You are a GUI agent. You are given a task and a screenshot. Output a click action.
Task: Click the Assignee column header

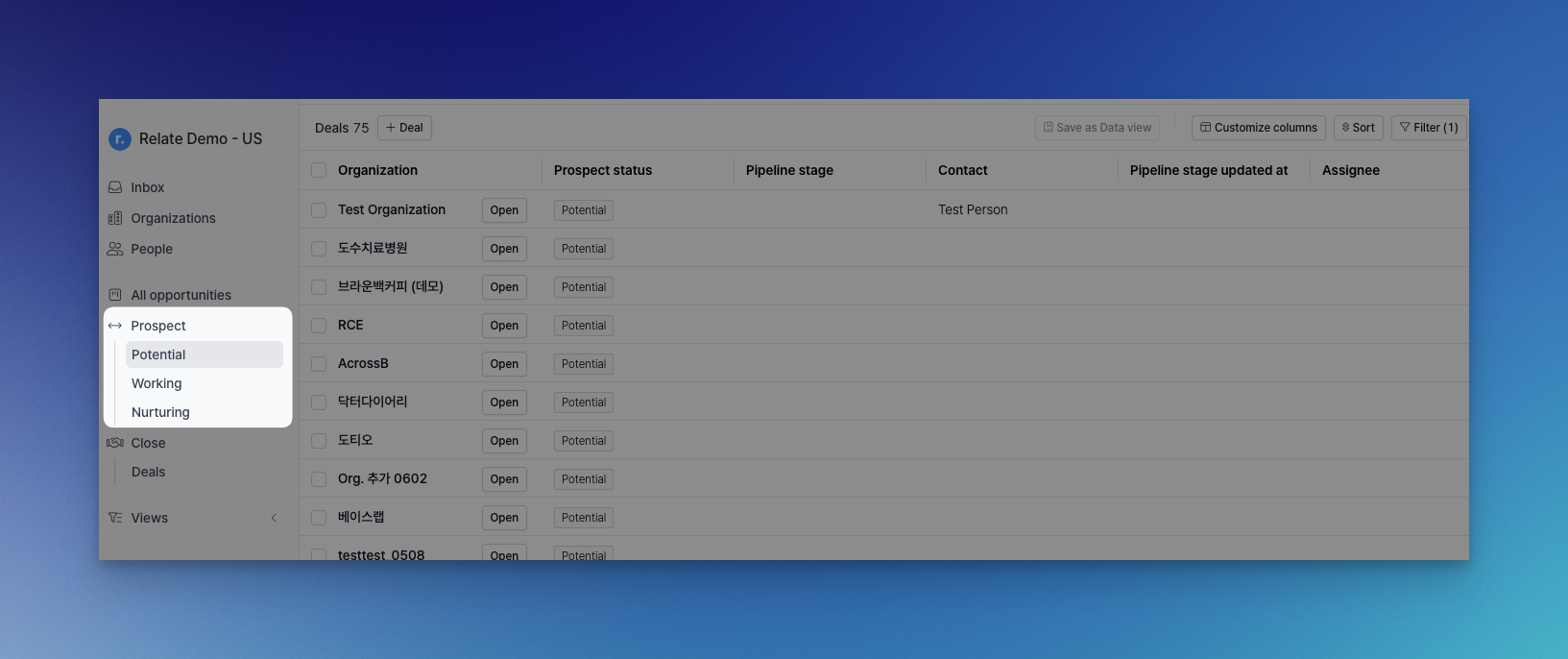click(1350, 170)
